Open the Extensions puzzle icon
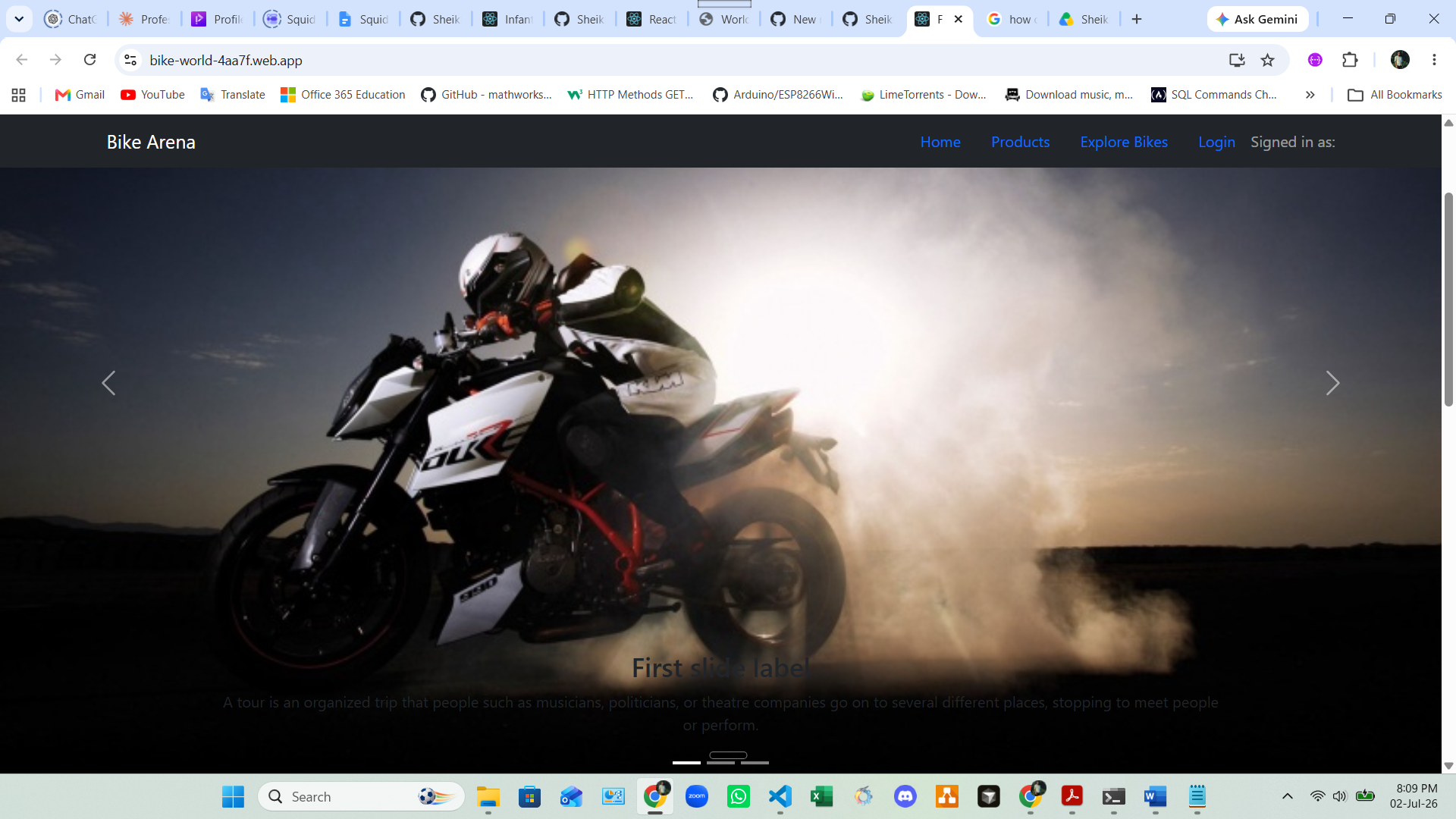 (1350, 60)
